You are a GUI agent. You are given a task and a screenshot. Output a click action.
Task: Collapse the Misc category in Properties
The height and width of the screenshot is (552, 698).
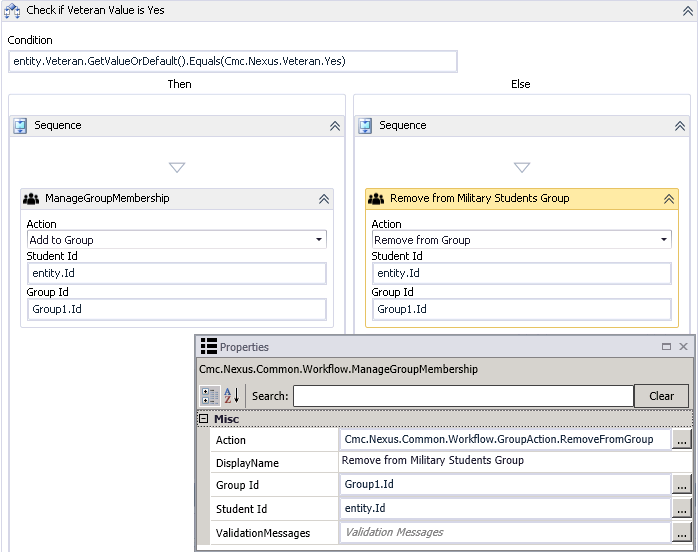coord(203,419)
